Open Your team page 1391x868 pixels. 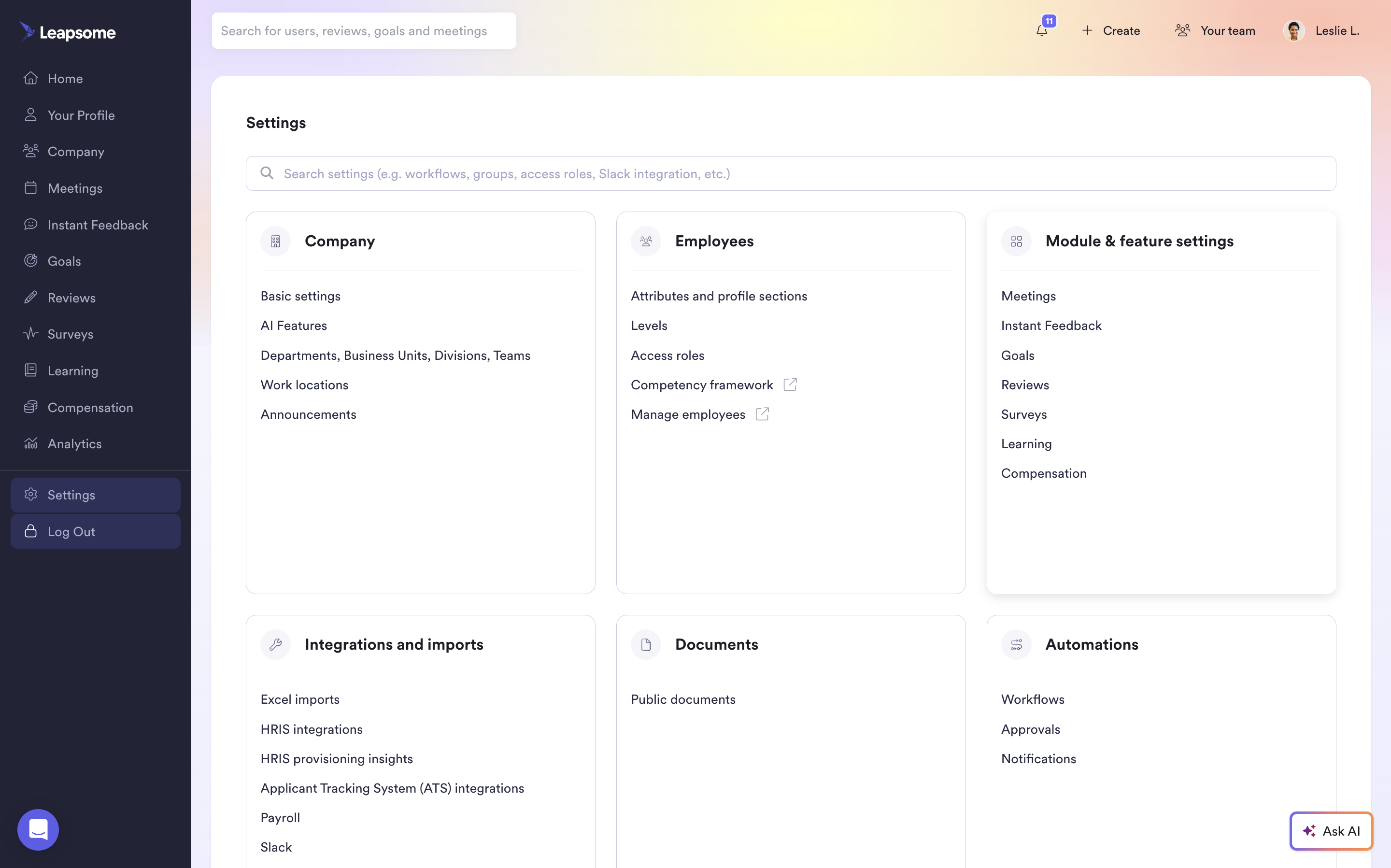click(1215, 30)
